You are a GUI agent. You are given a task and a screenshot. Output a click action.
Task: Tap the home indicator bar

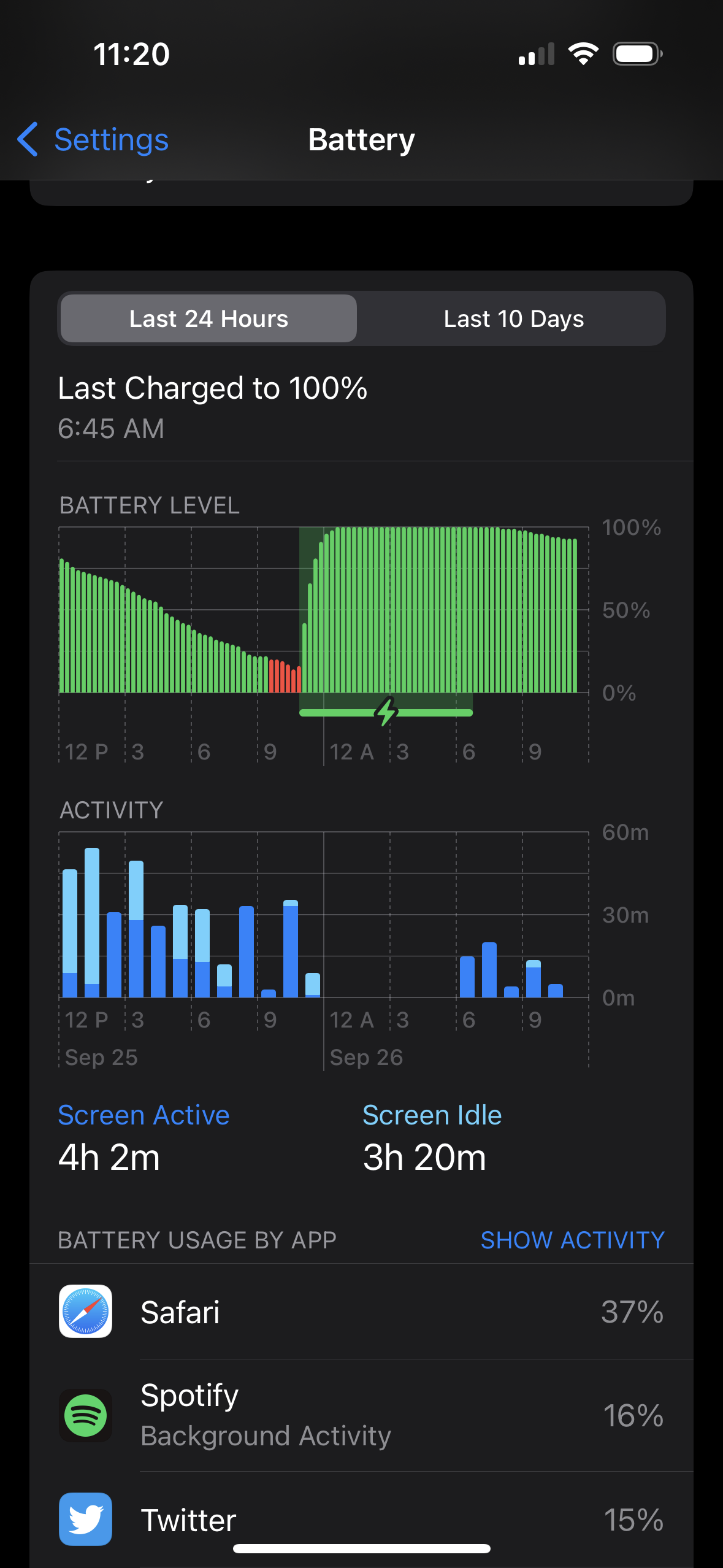click(361, 1548)
